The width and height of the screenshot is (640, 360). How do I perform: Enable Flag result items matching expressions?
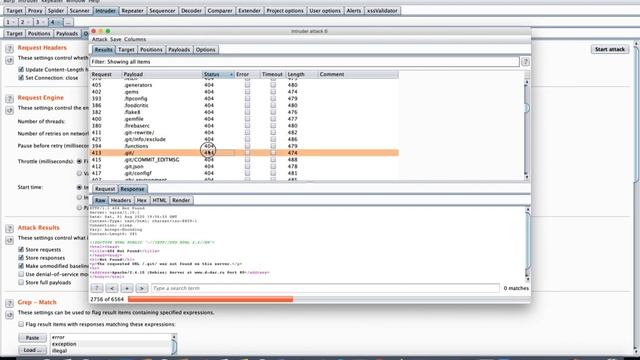pyautogui.click(x=21, y=324)
